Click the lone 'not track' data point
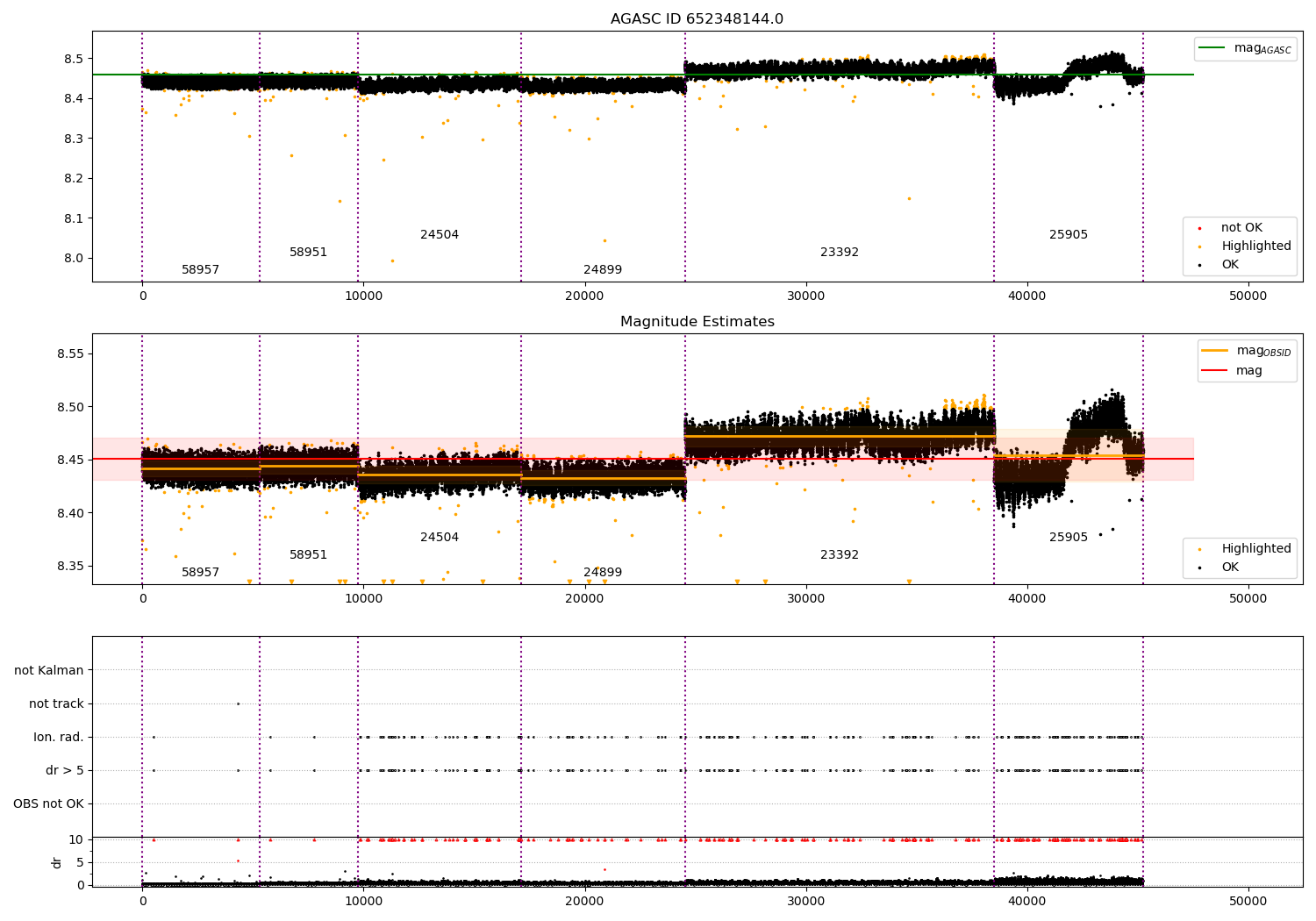The image size is (1316, 921). pos(238,703)
